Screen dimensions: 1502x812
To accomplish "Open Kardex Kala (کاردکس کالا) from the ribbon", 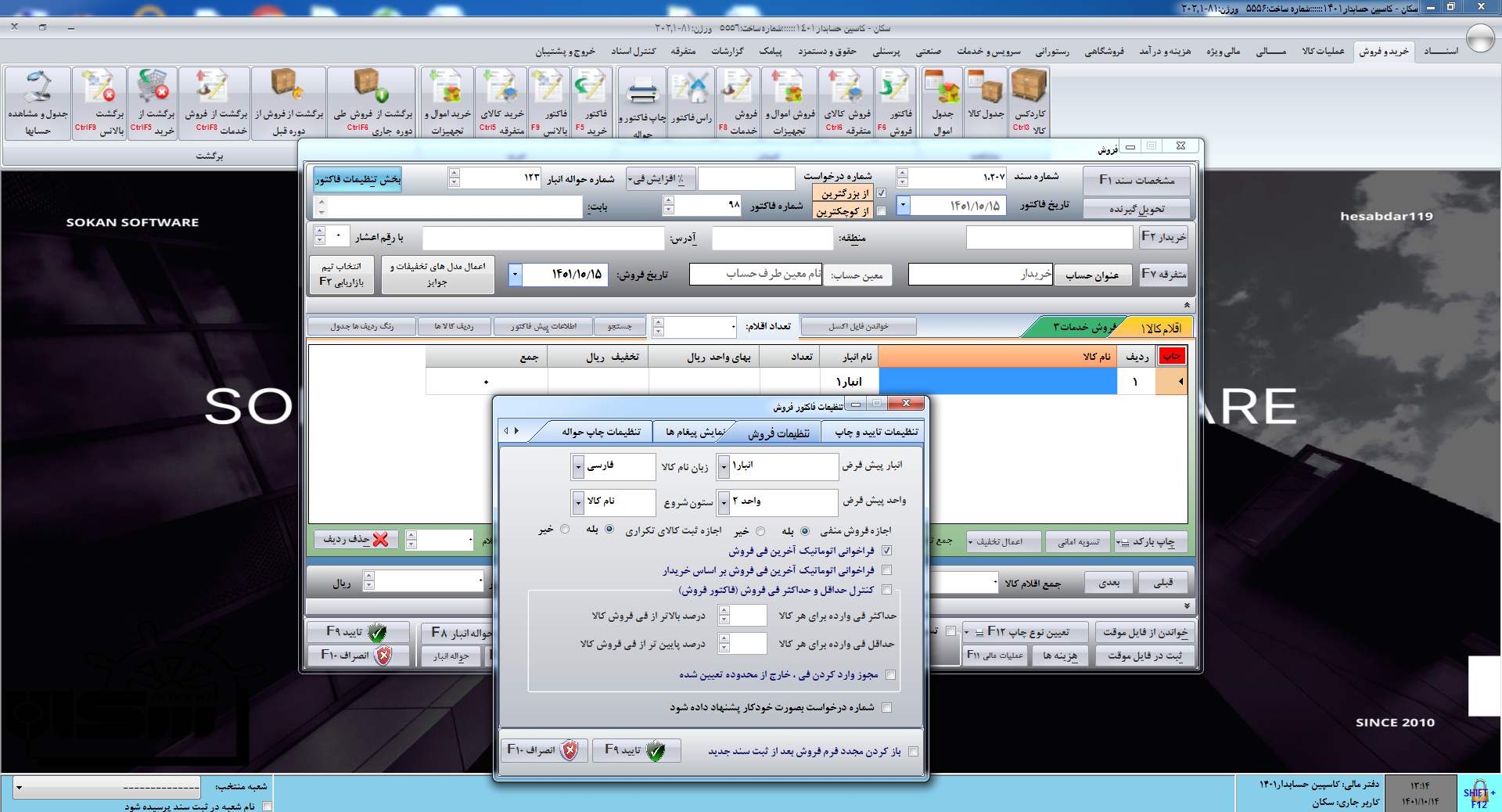I will [x=1029, y=102].
